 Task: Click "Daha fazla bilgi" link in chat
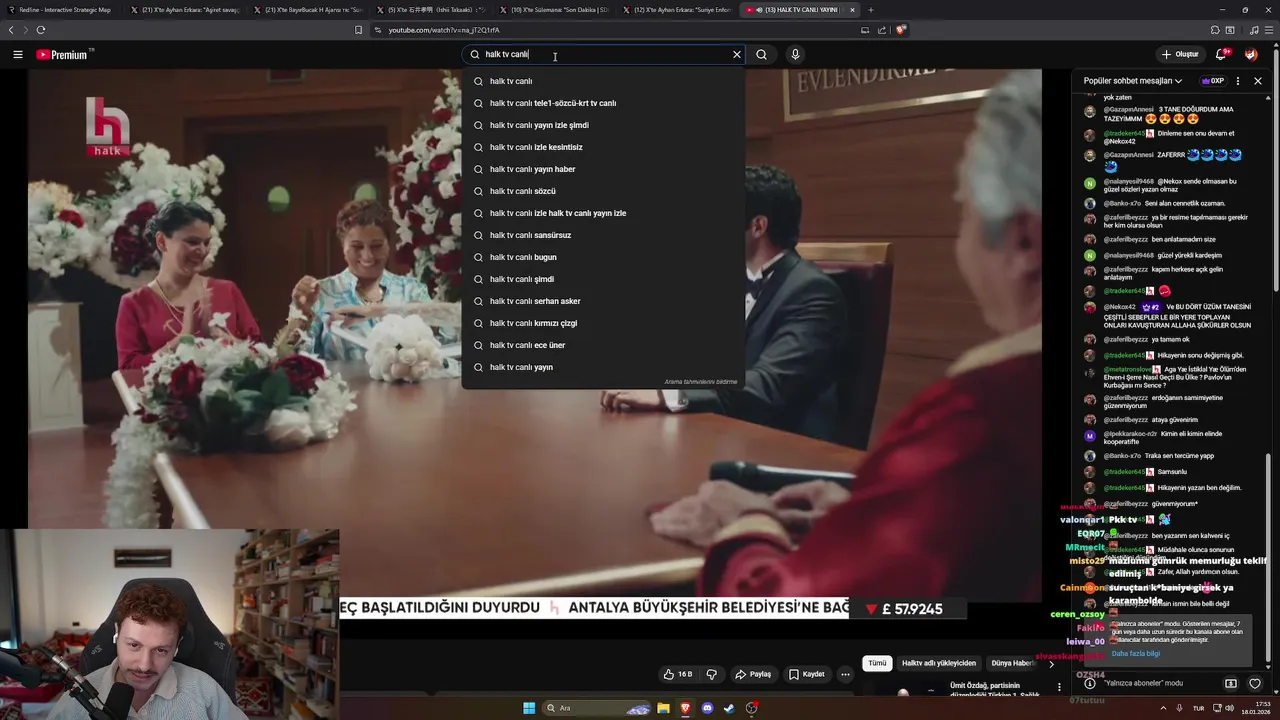(x=1136, y=654)
